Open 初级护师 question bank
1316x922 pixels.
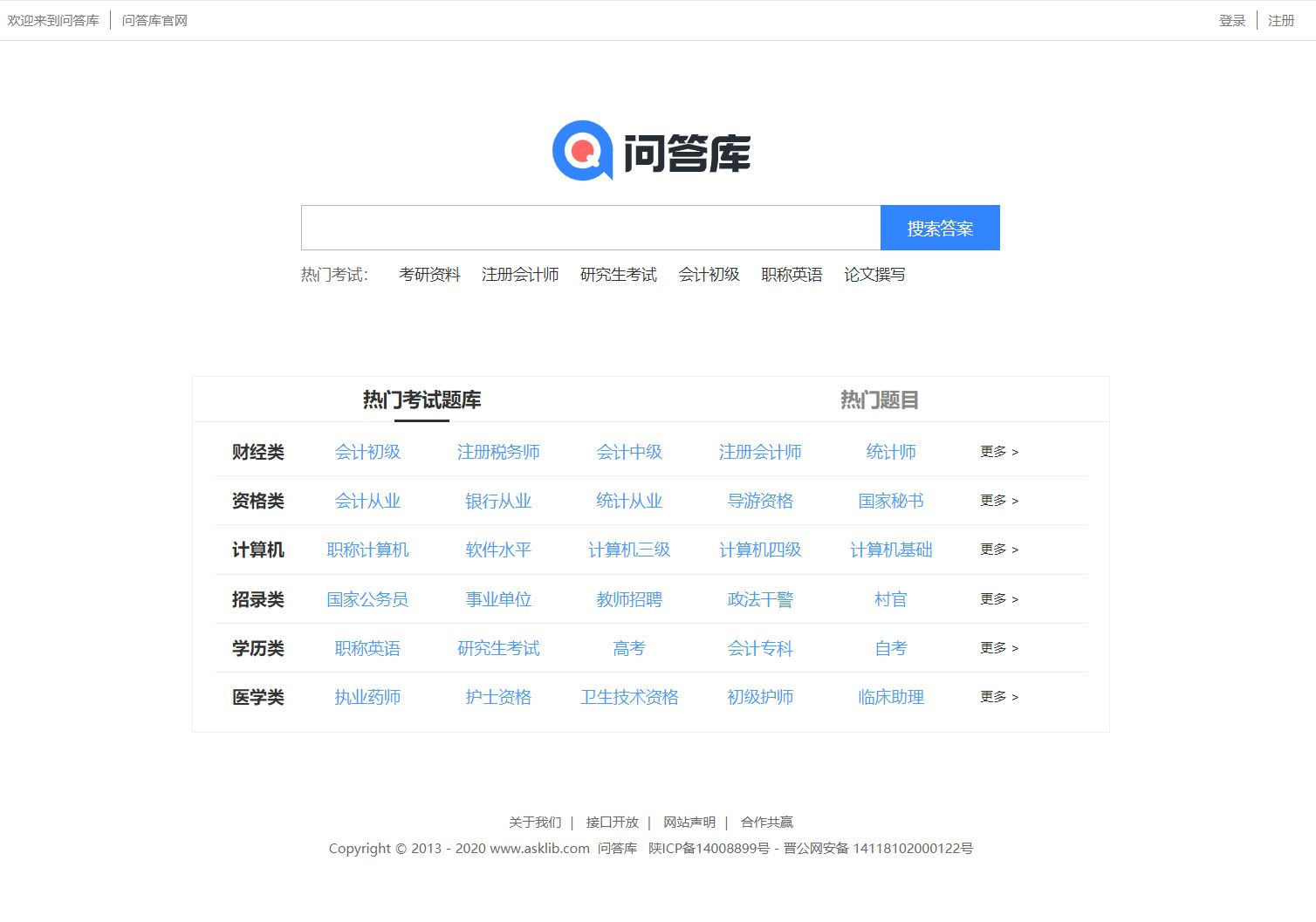pyautogui.click(x=760, y=697)
